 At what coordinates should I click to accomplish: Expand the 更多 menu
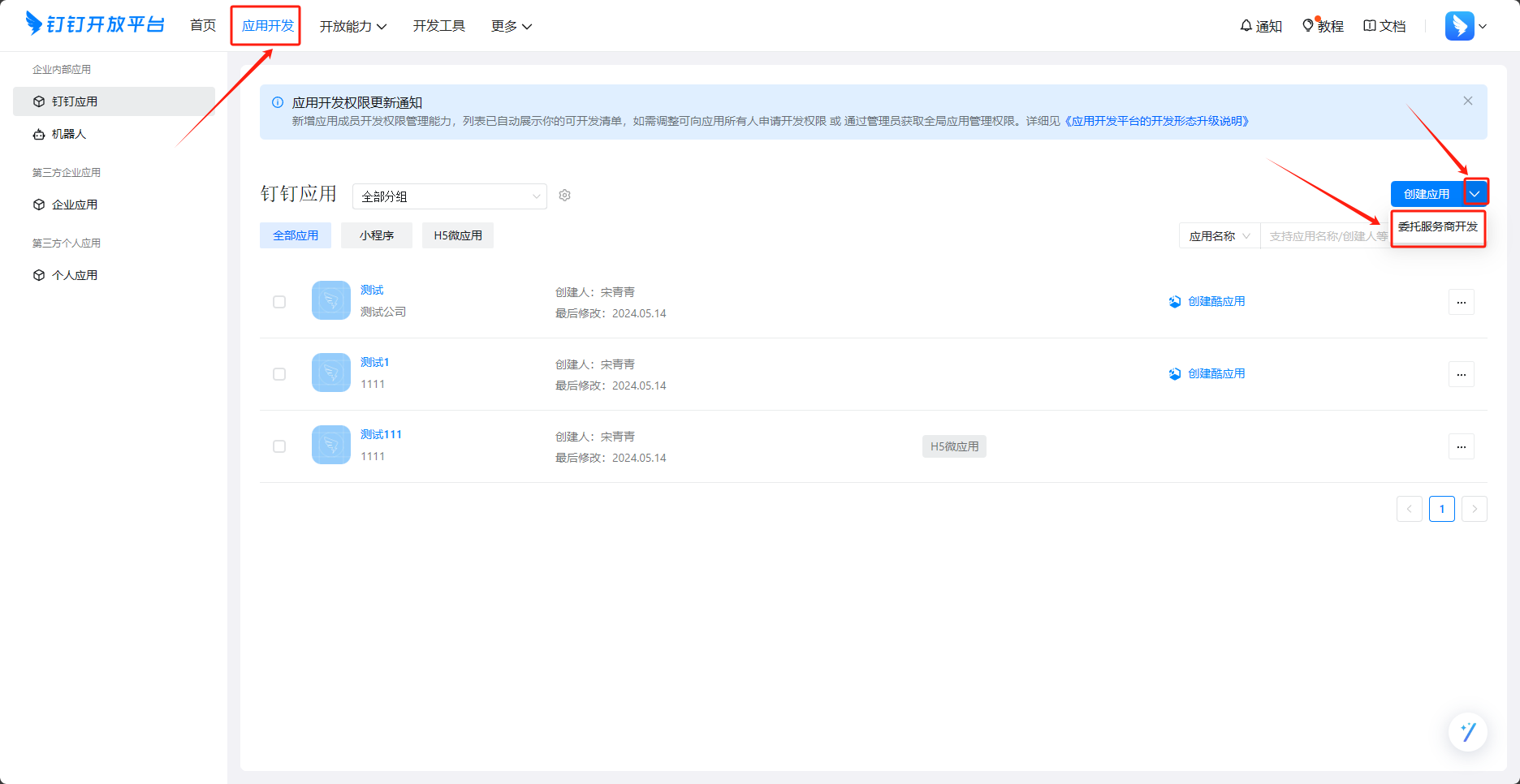point(512,27)
